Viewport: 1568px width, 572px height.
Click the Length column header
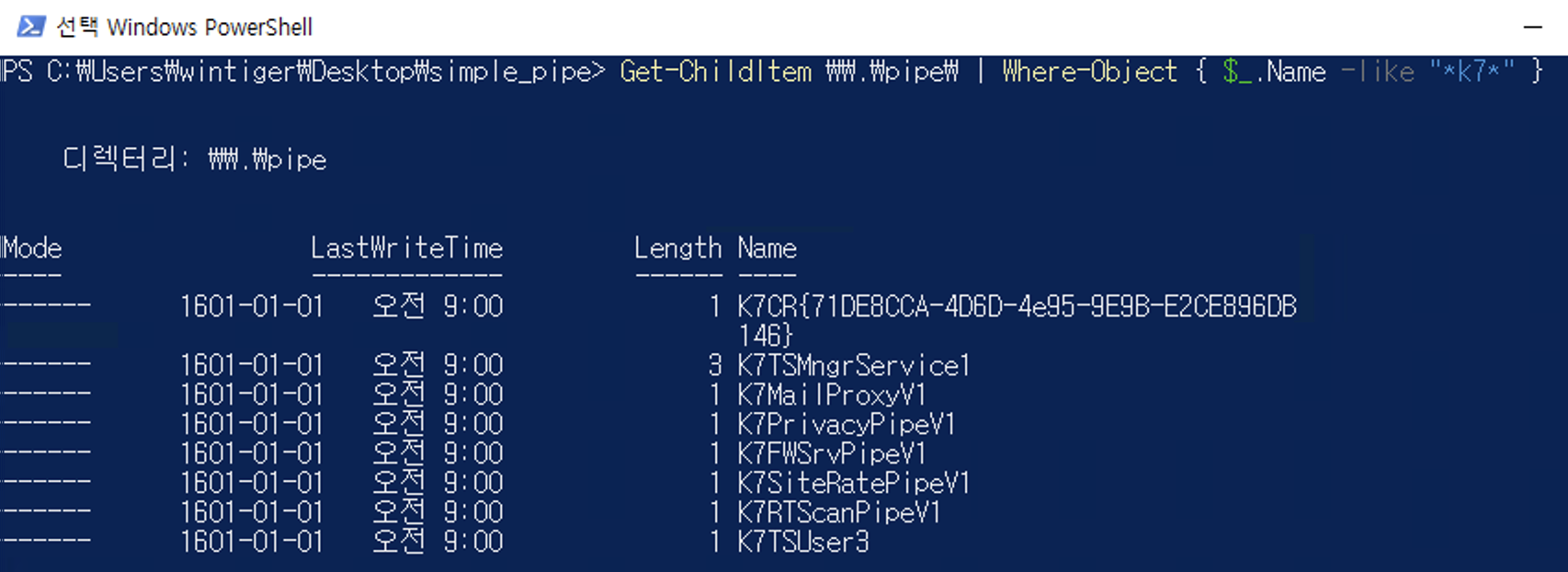677,248
